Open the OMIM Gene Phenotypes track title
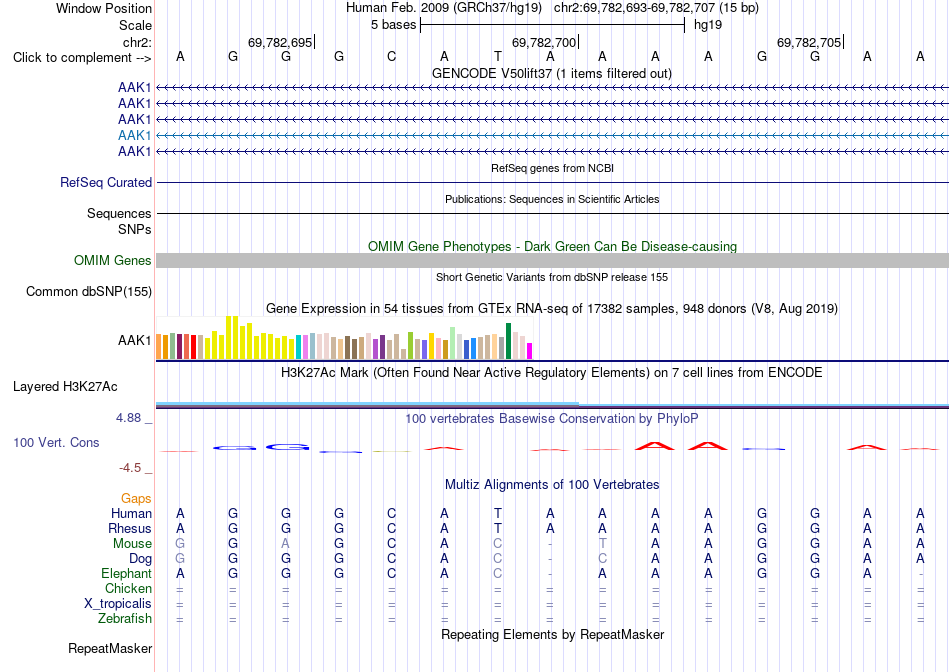The height and width of the screenshot is (672, 950). coord(552,246)
